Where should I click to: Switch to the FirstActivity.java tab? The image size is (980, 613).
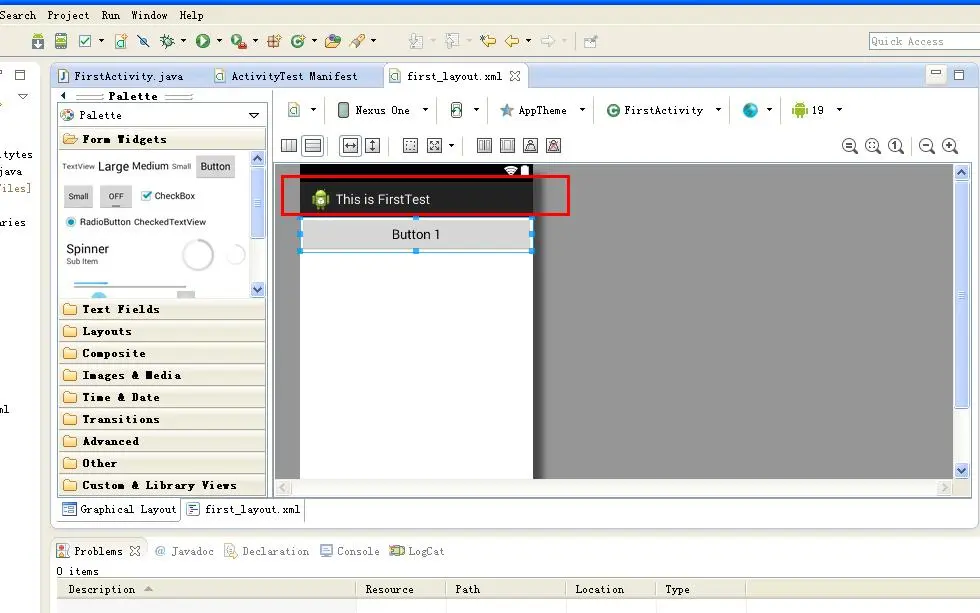pos(121,76)
